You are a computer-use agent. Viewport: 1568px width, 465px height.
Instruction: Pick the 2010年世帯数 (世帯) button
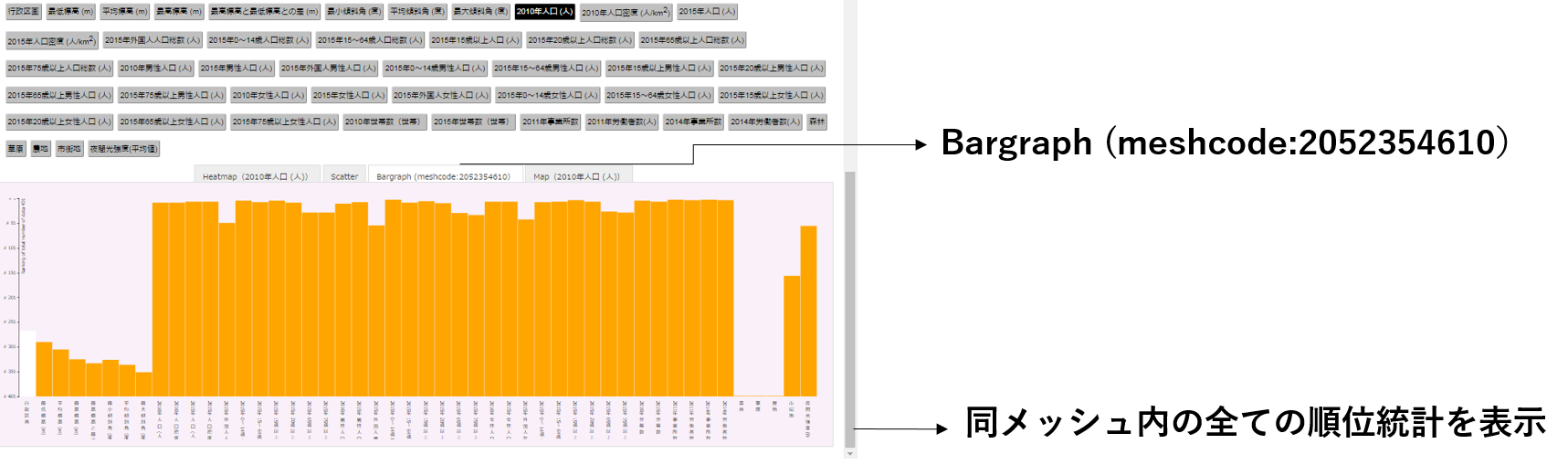[x=384, y=122]
